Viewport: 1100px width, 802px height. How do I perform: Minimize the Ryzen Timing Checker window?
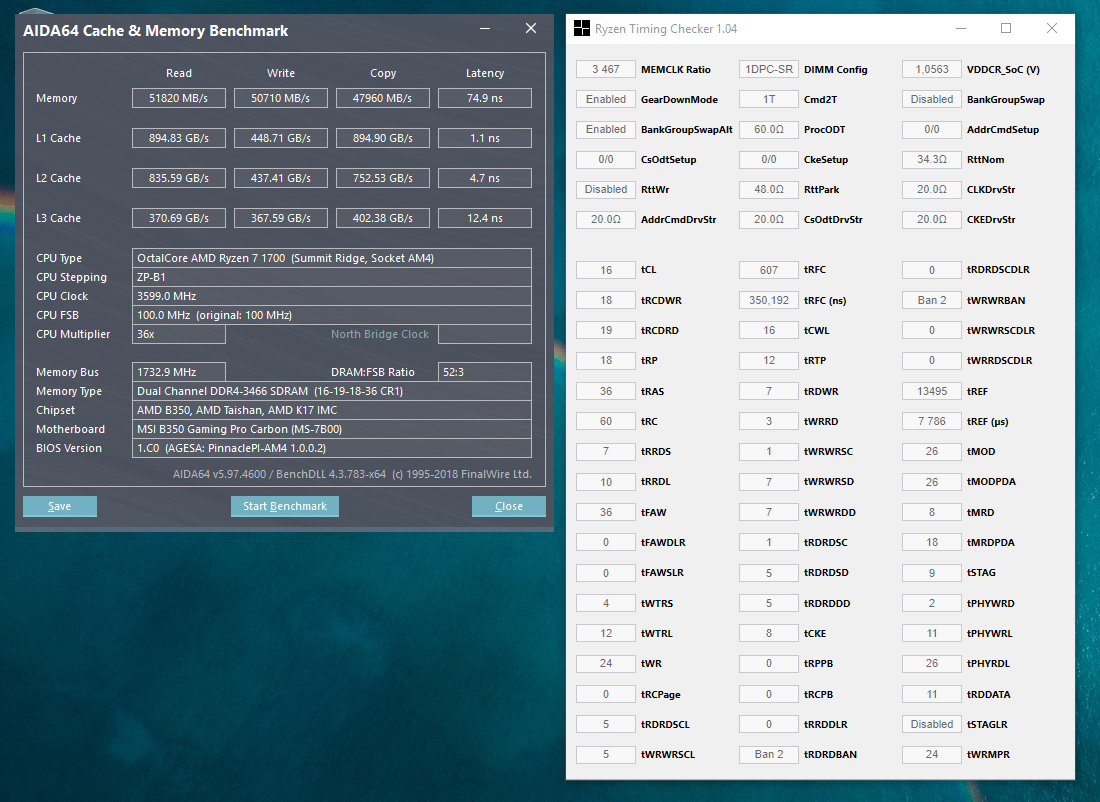pos(961,28)
